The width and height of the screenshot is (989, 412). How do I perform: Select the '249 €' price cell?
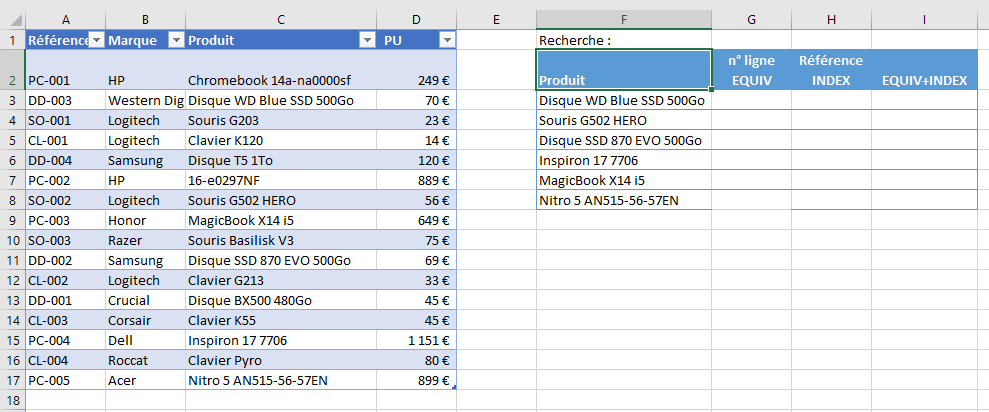click(416, 70)
